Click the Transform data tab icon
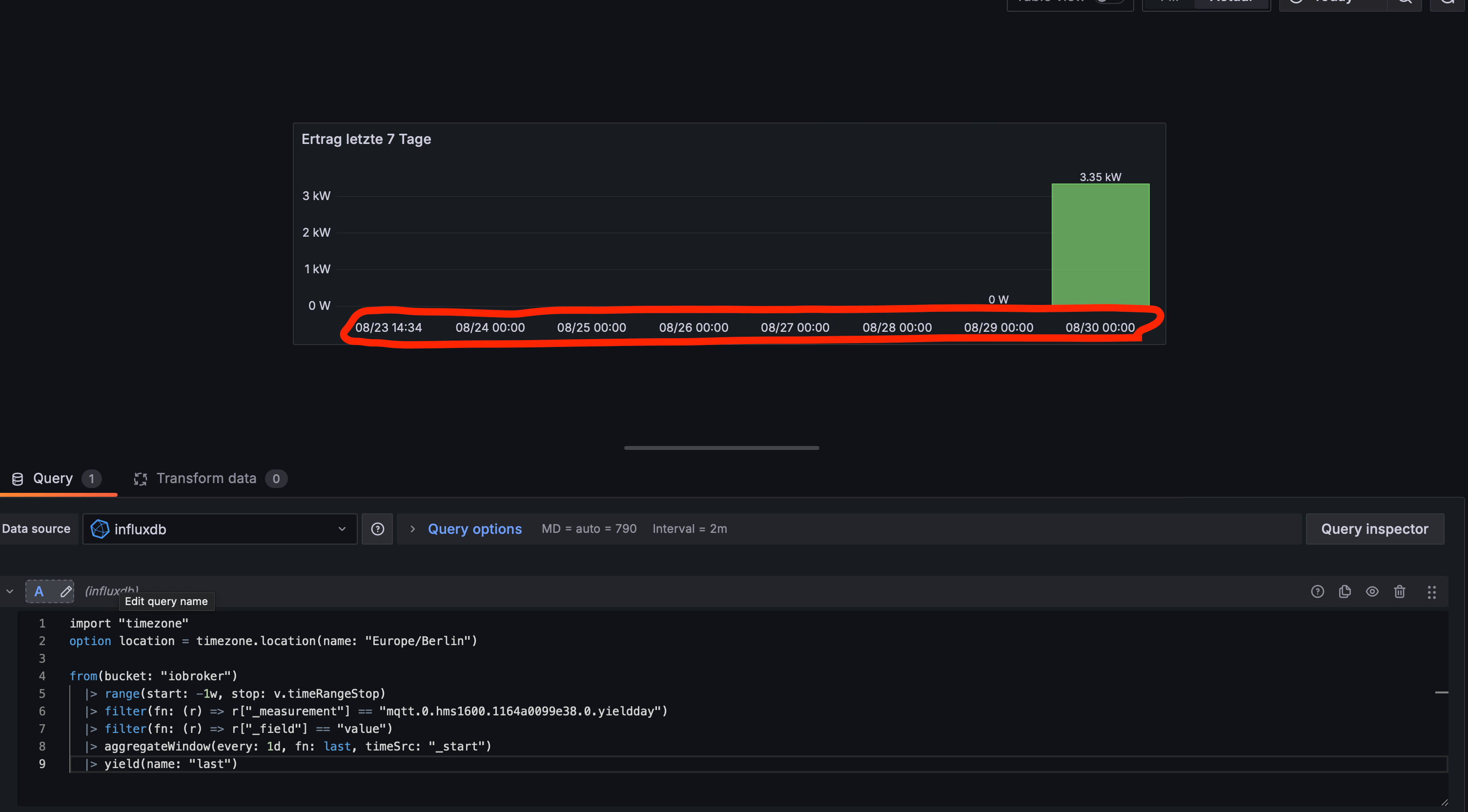The image size is (1468, 812). tap(140, 479)
